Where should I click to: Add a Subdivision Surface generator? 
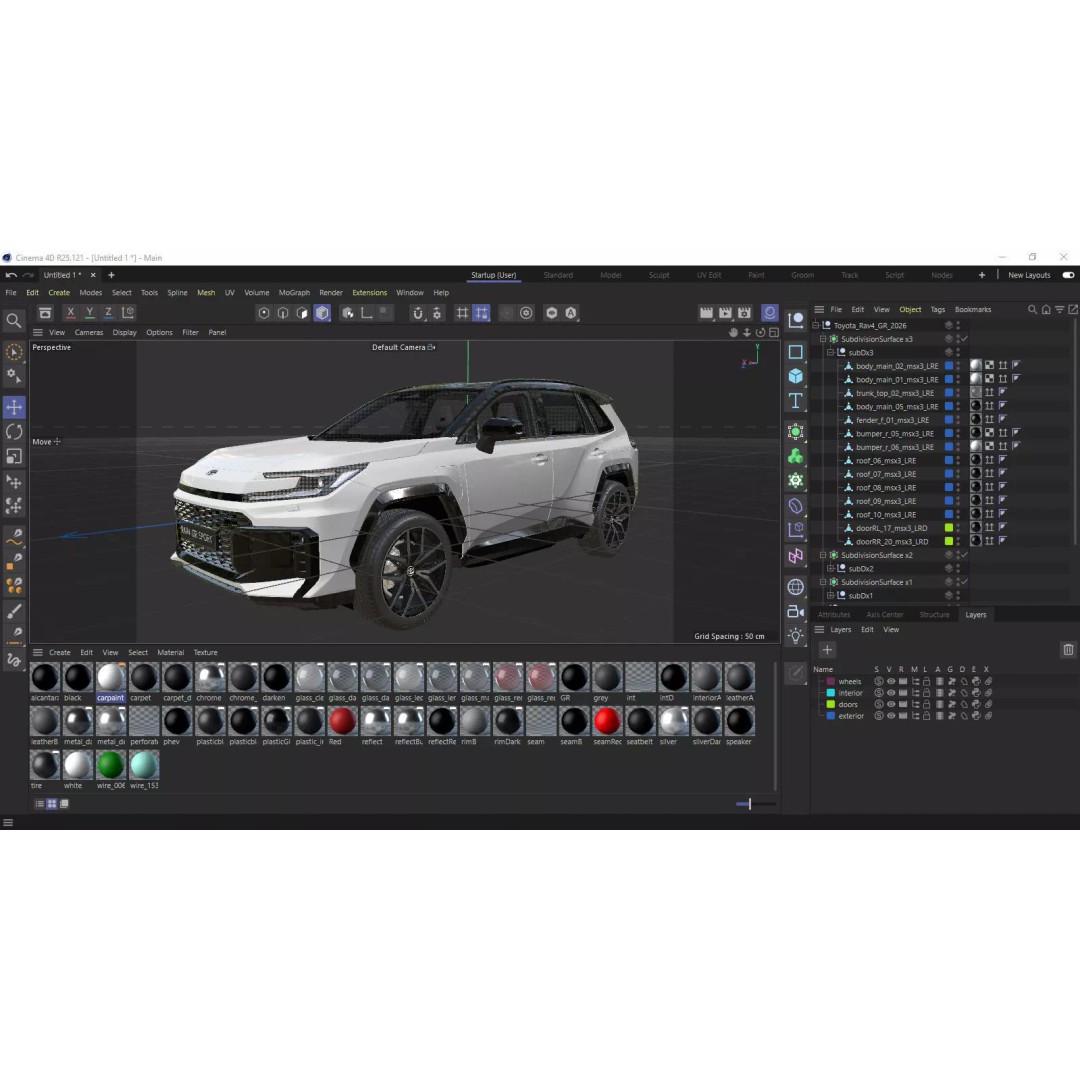(x=796, y=432)
